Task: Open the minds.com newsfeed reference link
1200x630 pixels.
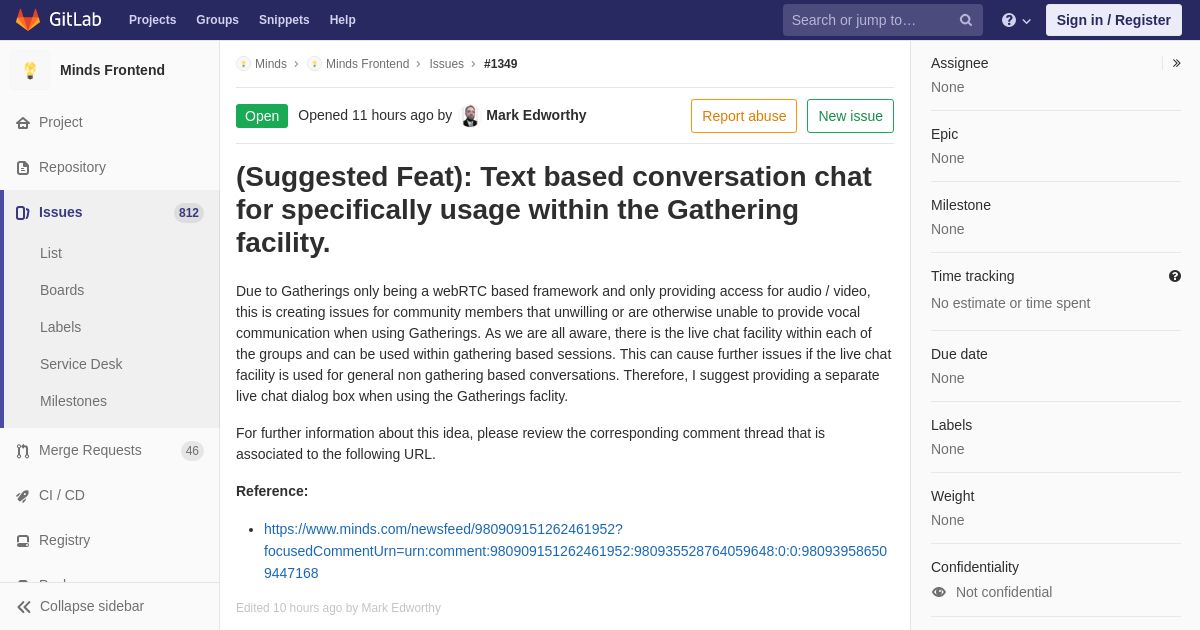Action: tap(575, 551)
